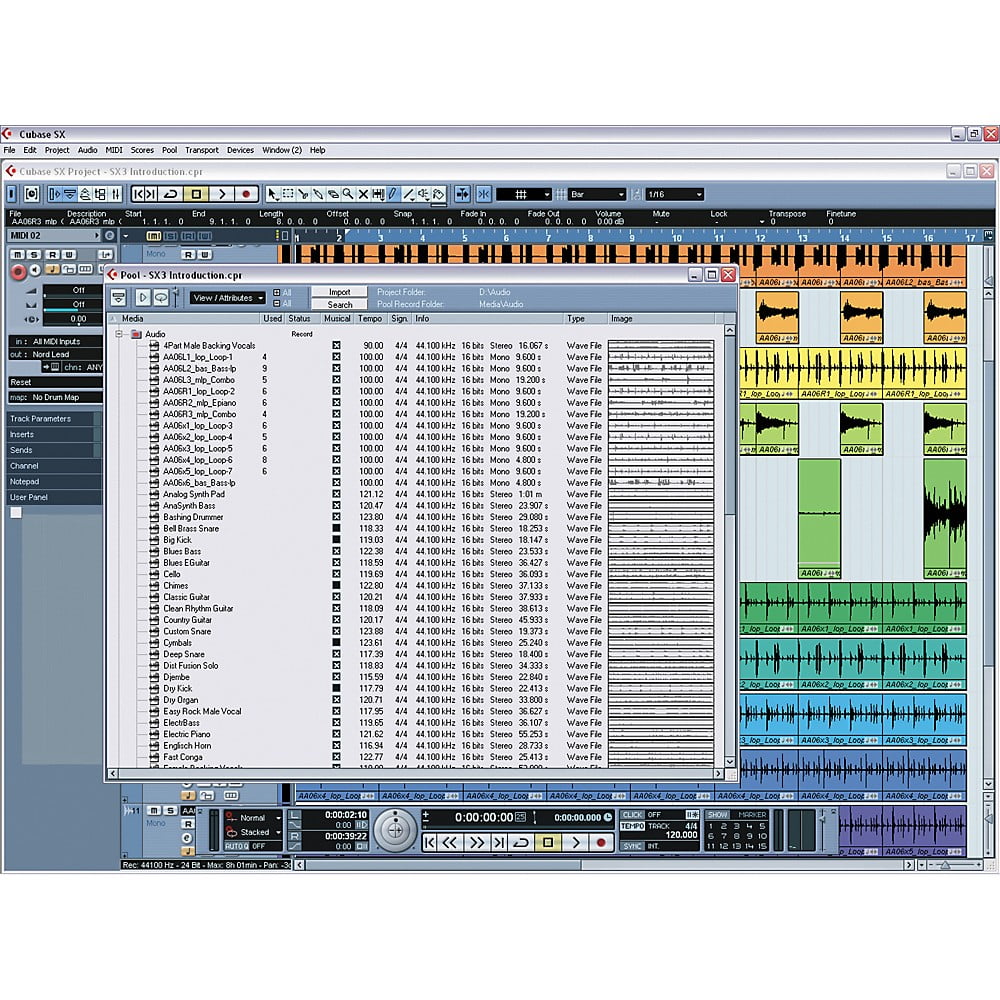Toggle Musical mode for Big Kick
The width and height of the screenshot is (1000, 1000).
[x=336, y=540]
